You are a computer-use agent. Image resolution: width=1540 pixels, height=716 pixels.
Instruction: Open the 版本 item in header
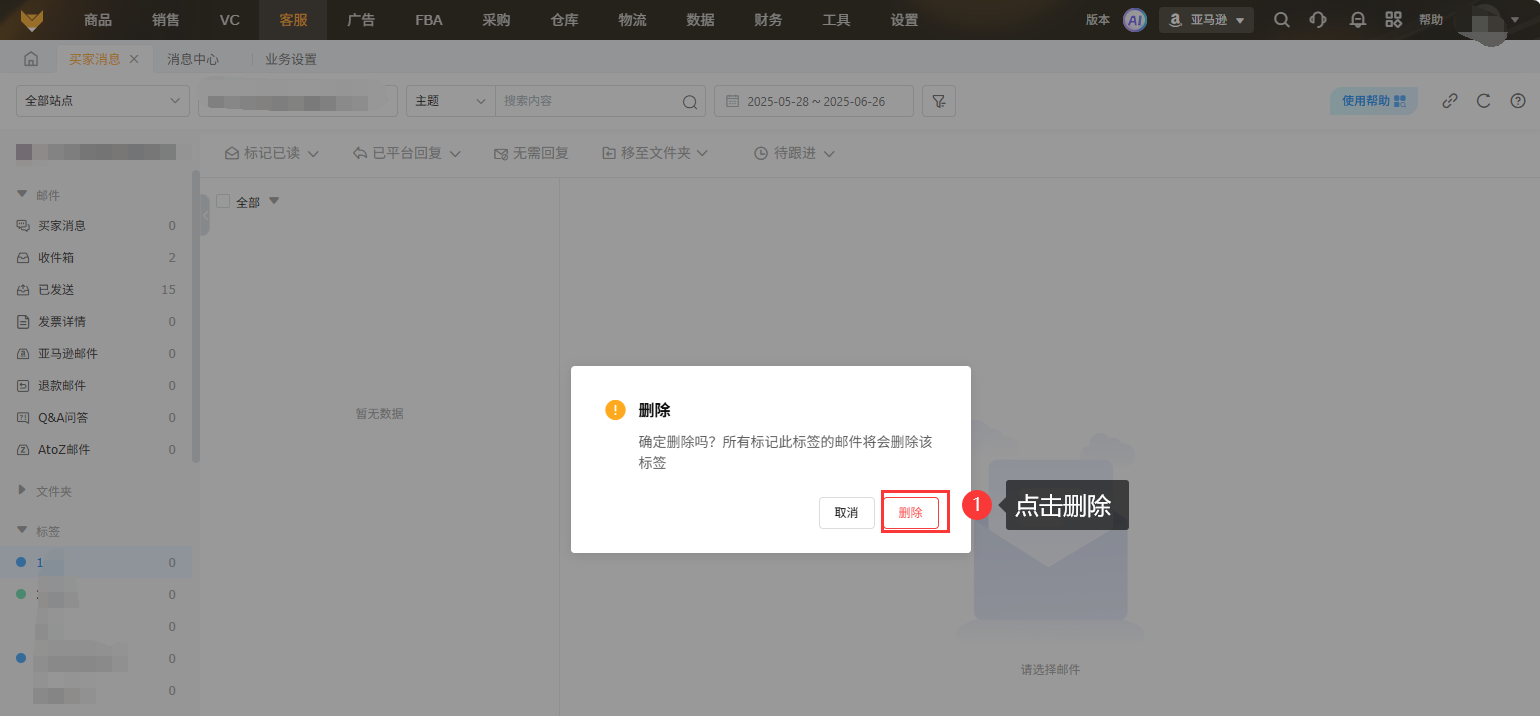point(1097,20)
